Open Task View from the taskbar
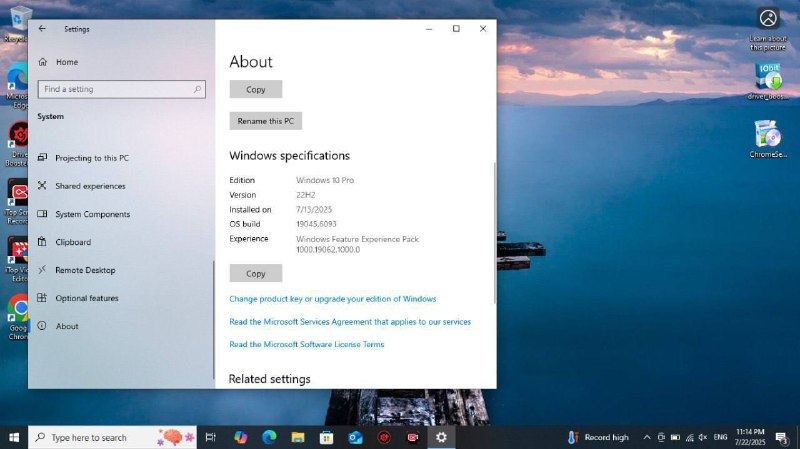The width and height of the screenshot is (800, 449). (x=210, y=437)
